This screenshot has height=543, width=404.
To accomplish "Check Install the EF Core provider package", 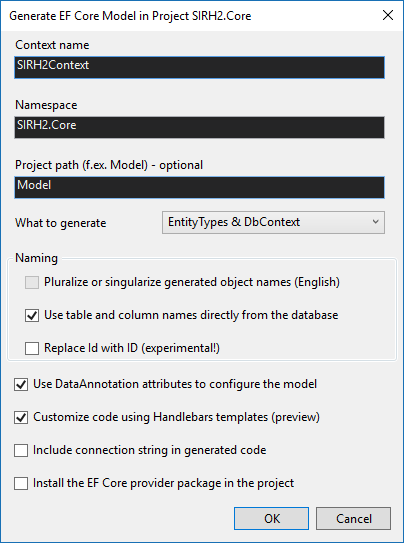I will coord(21,483).
